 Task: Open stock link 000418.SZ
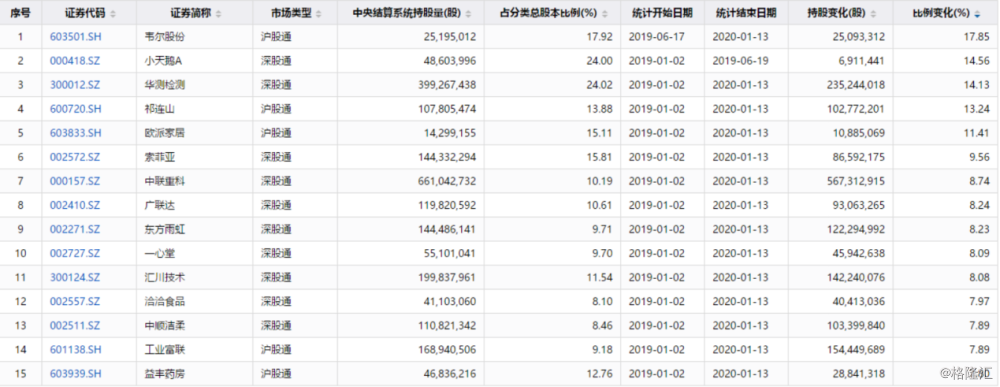pyautogui.click(x=75, y=61)
